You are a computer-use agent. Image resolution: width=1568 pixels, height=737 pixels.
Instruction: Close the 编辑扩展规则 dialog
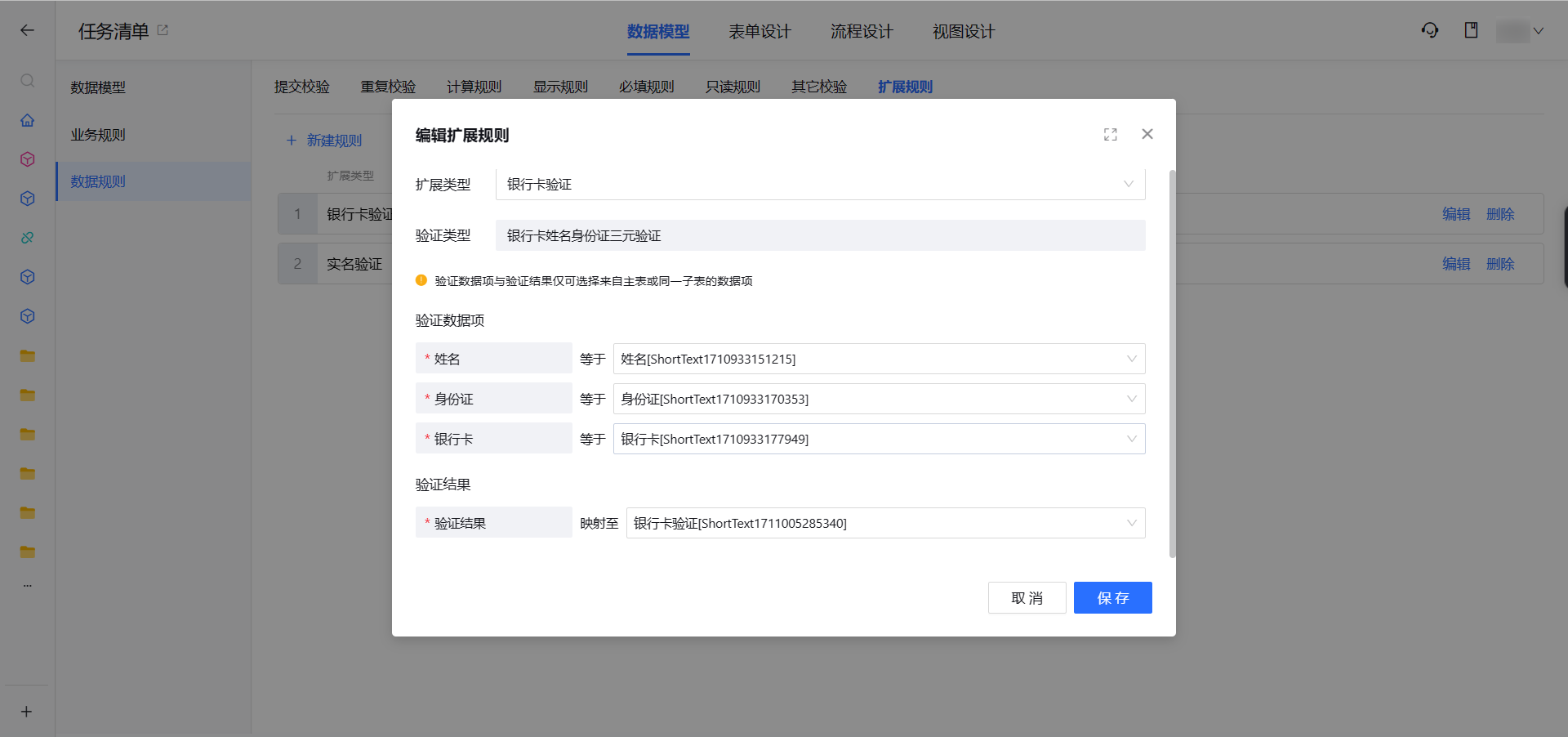click(x=1147, y=134)
